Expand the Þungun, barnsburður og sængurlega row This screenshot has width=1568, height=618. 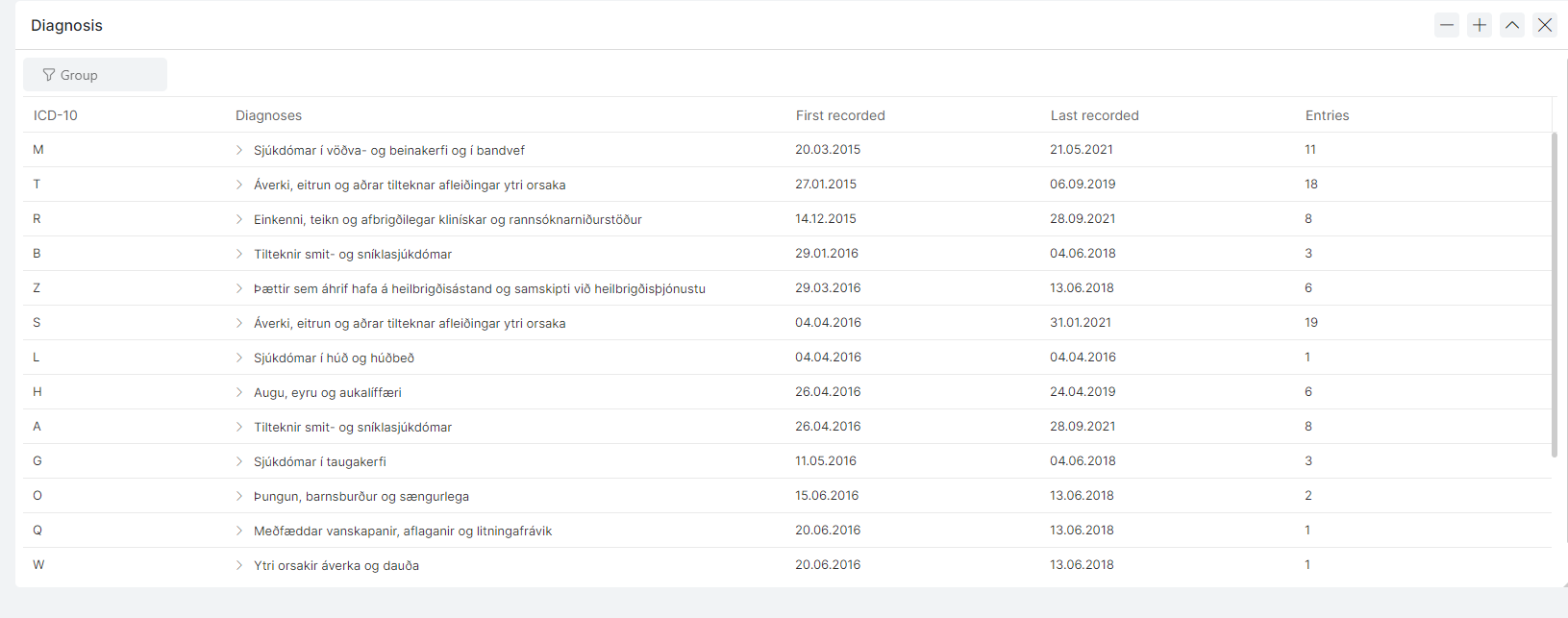pyautogui.click(x=239, y=496)
